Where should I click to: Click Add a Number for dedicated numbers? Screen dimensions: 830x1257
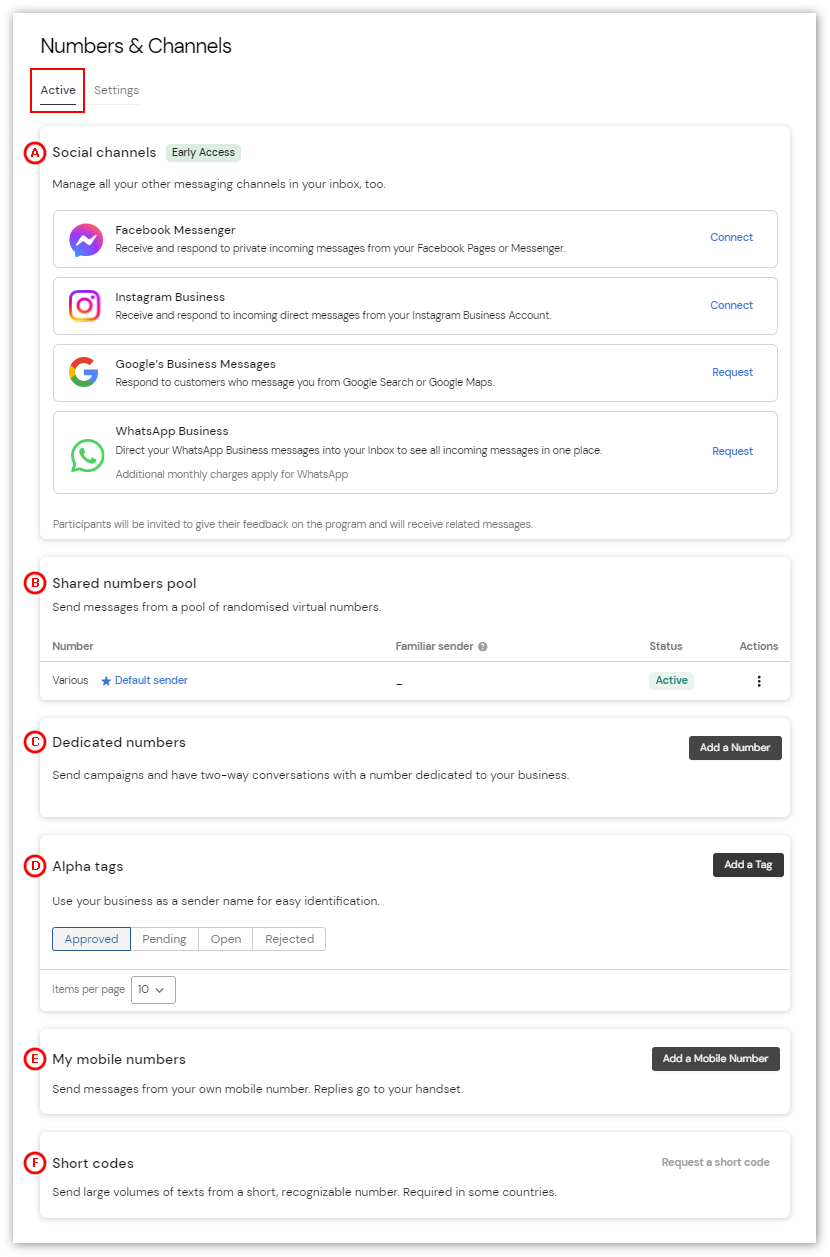pos(735,747)
